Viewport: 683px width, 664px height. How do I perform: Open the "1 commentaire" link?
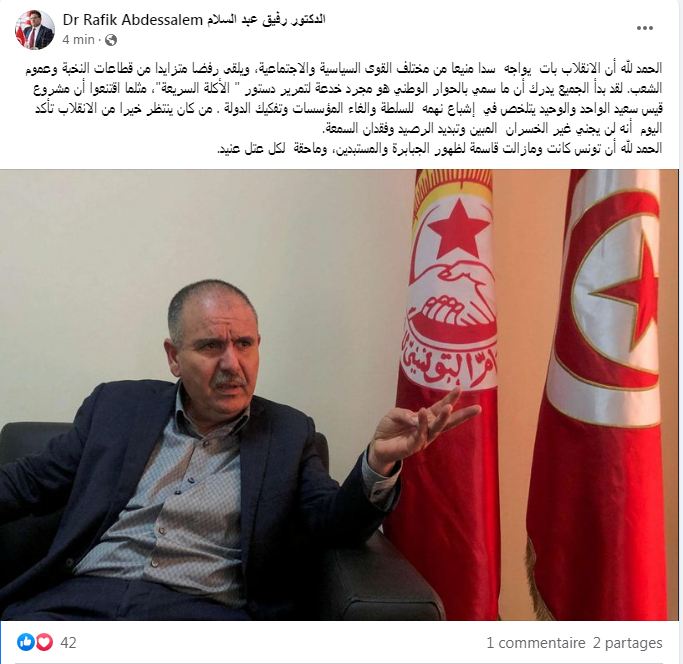pos(536,643)
